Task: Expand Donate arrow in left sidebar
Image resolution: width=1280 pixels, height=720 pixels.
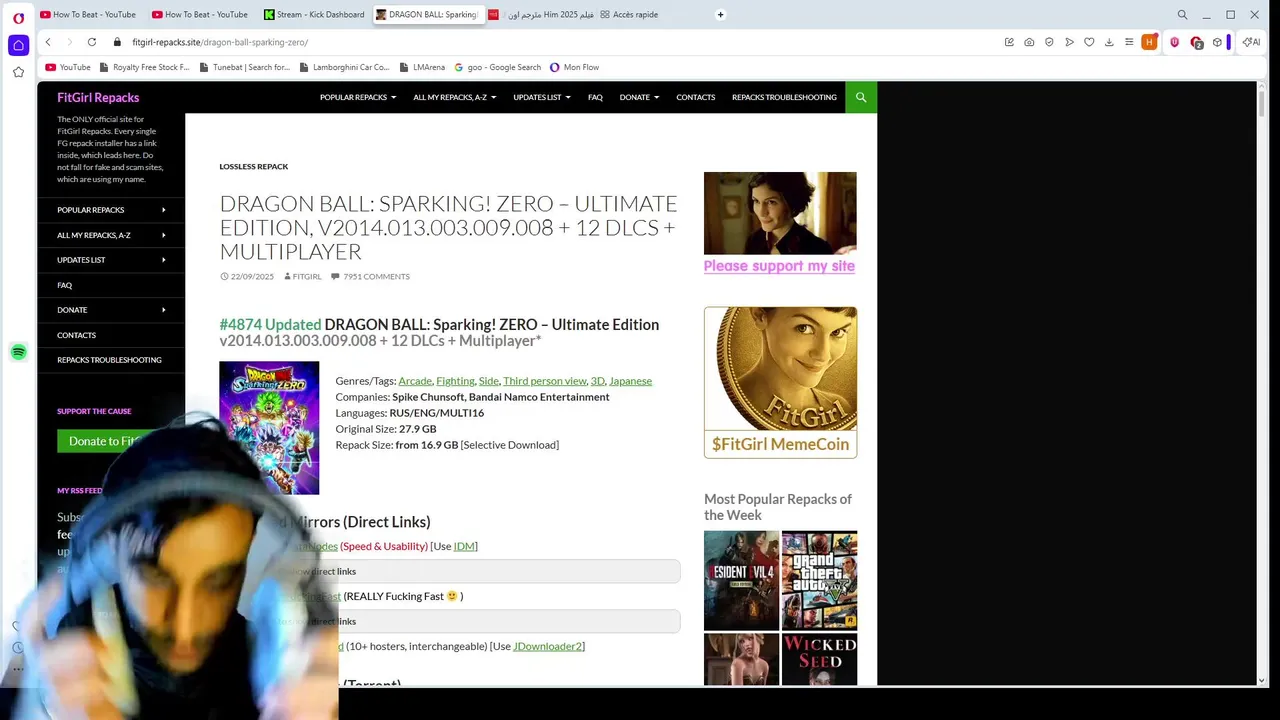Action: 164,310
